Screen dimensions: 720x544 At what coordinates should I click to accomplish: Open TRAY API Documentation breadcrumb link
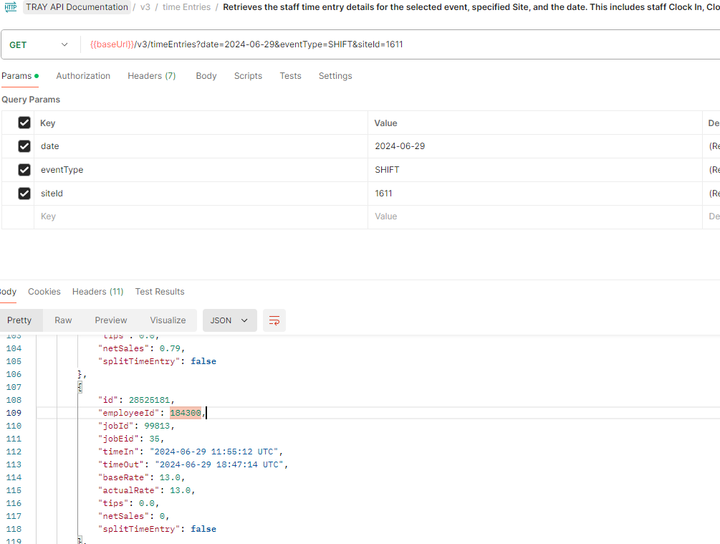[x=77, y=7]
